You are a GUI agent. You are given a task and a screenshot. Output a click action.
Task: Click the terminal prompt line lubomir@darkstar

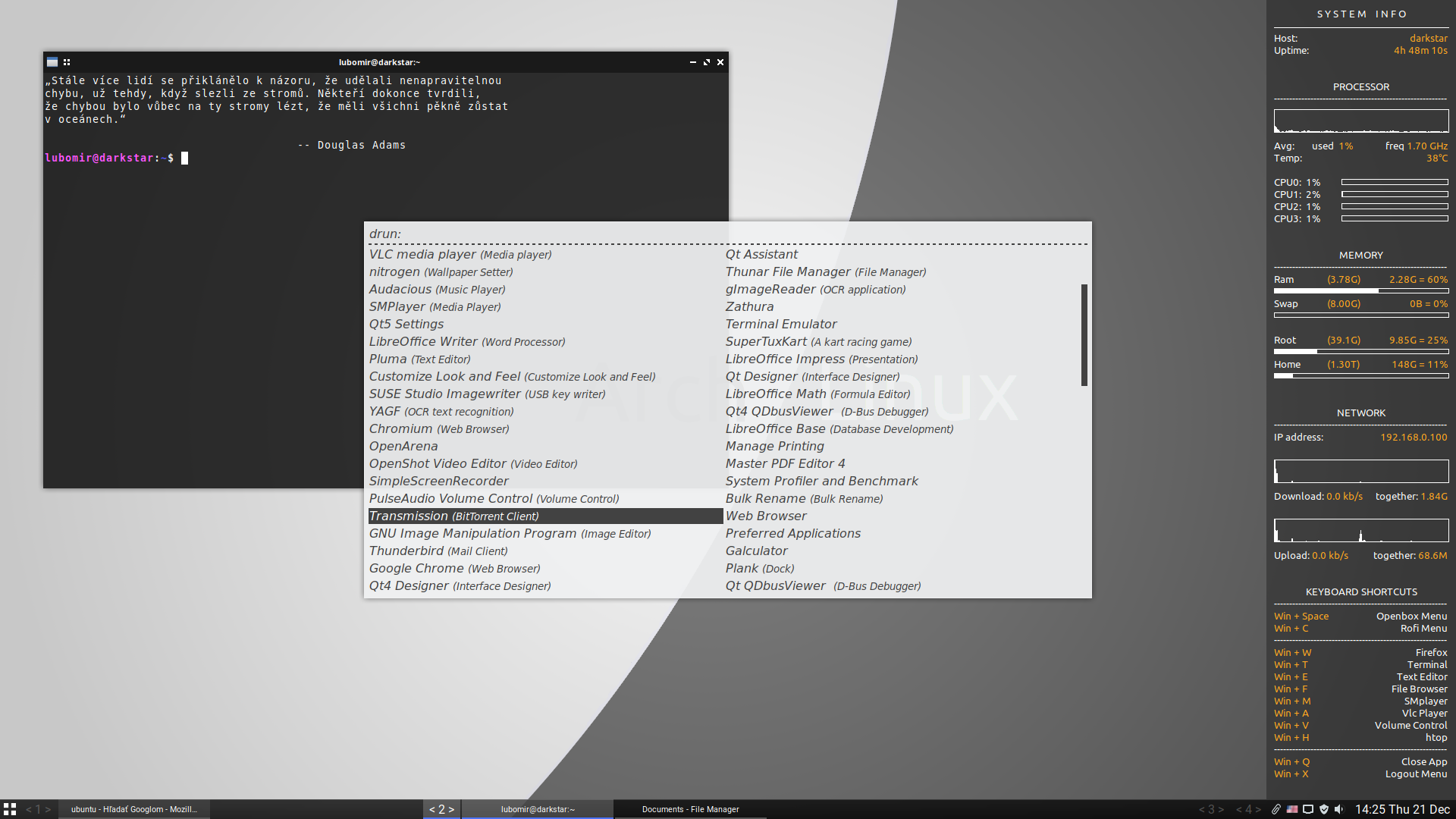(116, 158)
